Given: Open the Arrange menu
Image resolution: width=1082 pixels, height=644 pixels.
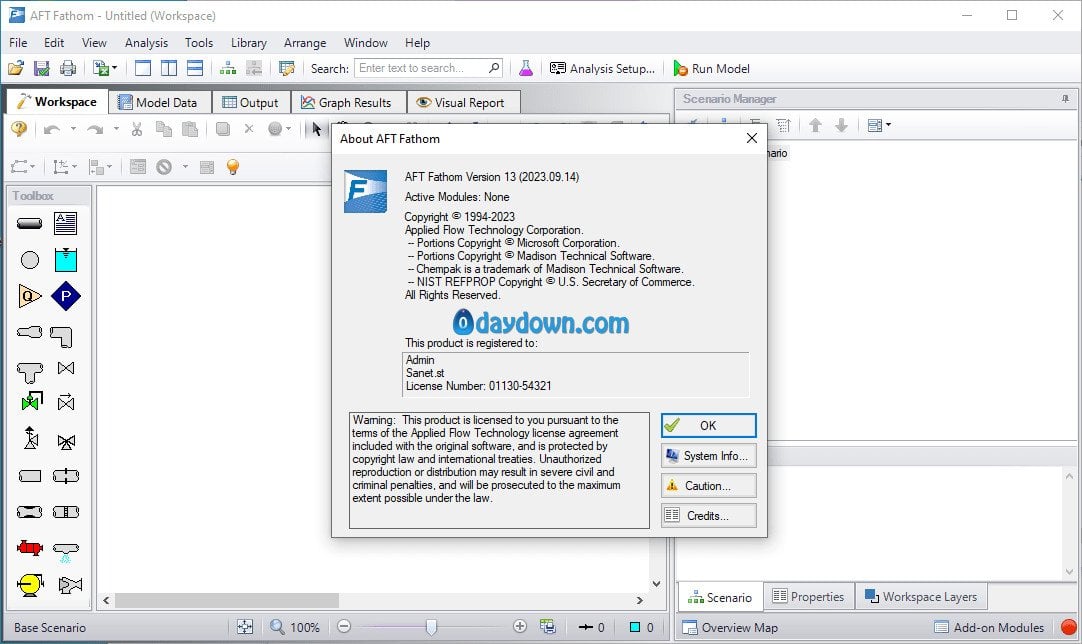Looking at the screenshot, I should pyautogui.click(x=305, y=43).
